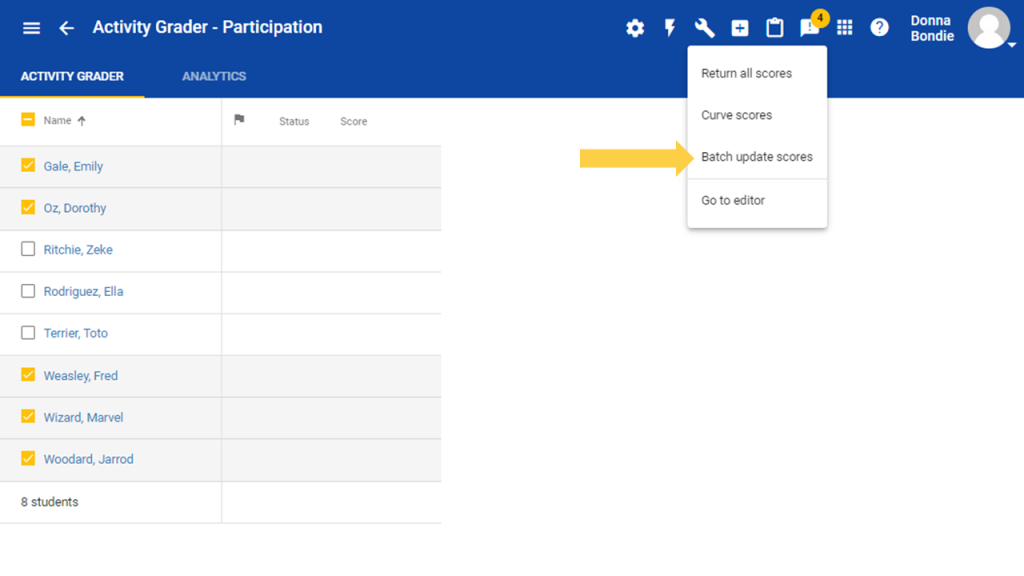Viewport: 1024px width, 576px height.
Task: Open the apps grid icon
Action: click(x=845, y=28)
